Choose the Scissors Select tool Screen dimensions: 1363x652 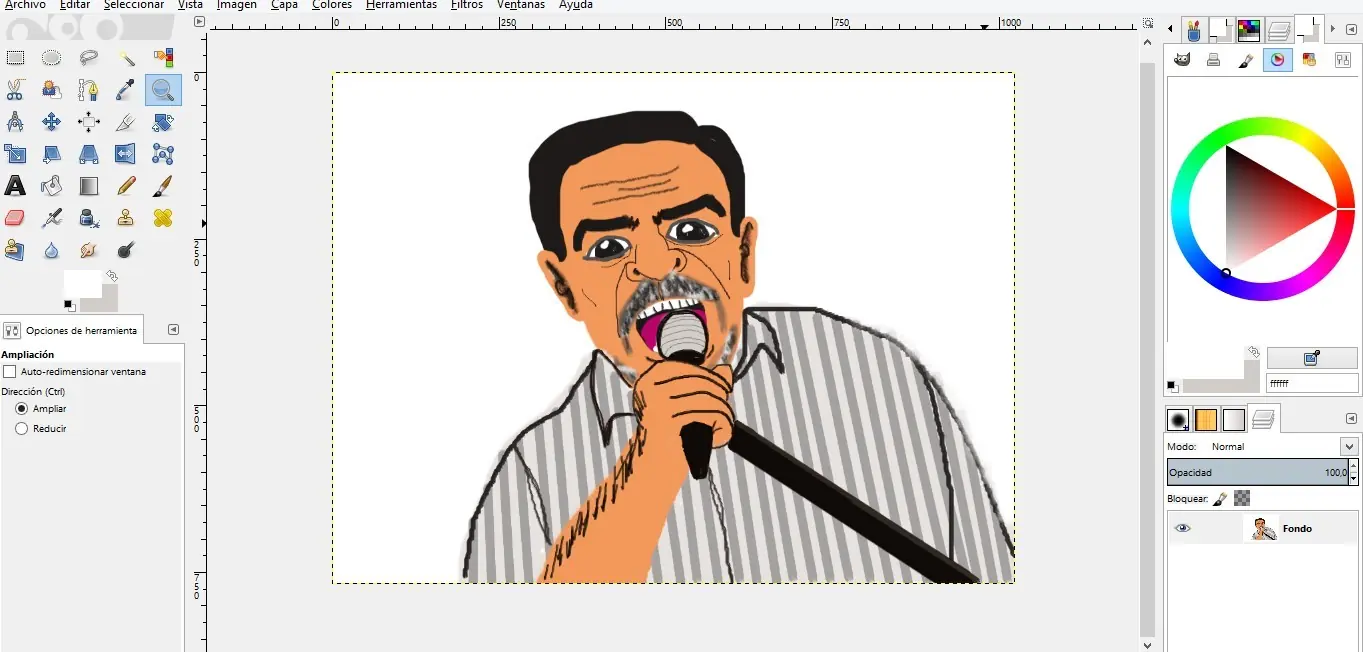point(15,90)
